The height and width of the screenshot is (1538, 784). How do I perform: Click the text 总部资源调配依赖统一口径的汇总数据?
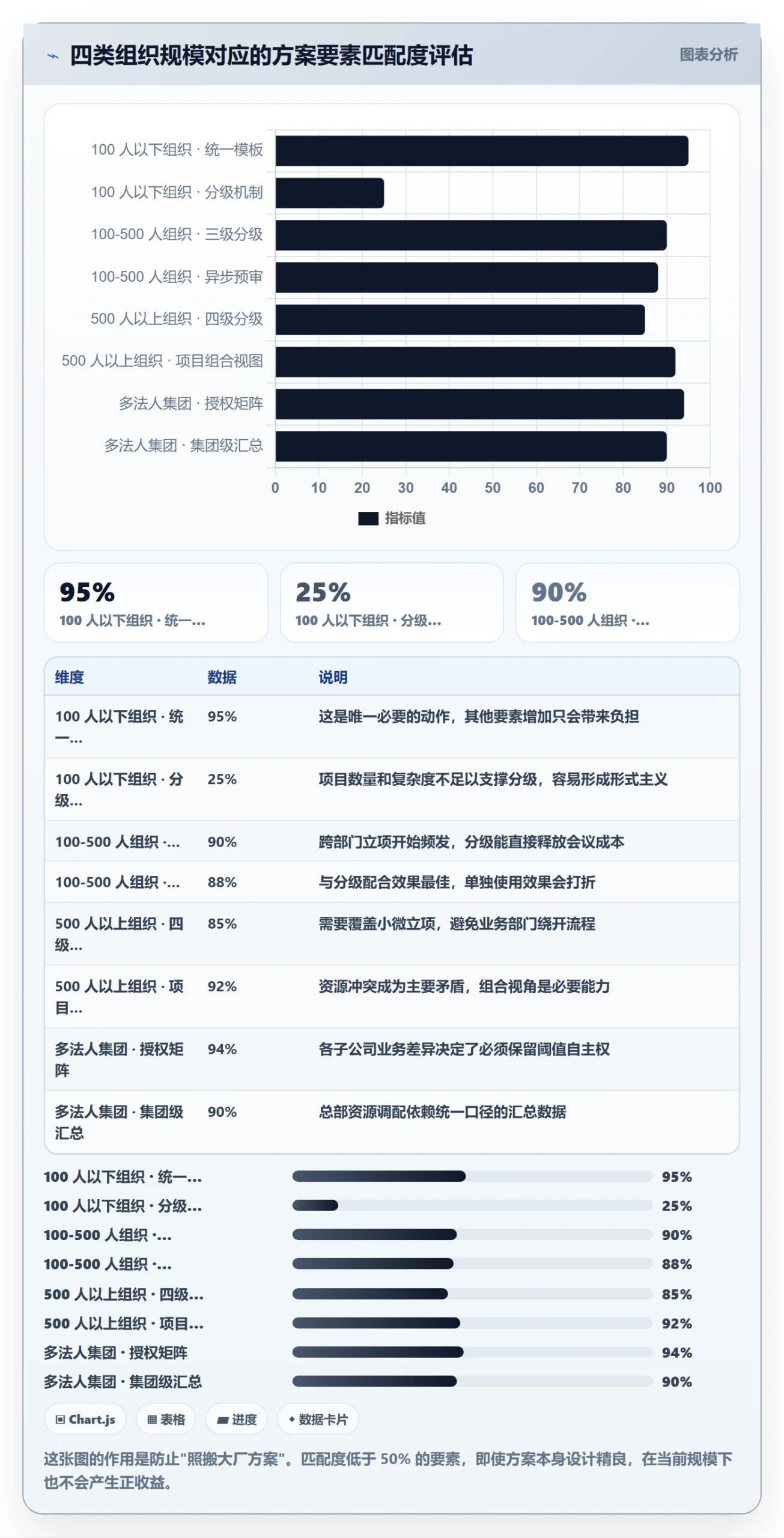(x=443, y=1111)
